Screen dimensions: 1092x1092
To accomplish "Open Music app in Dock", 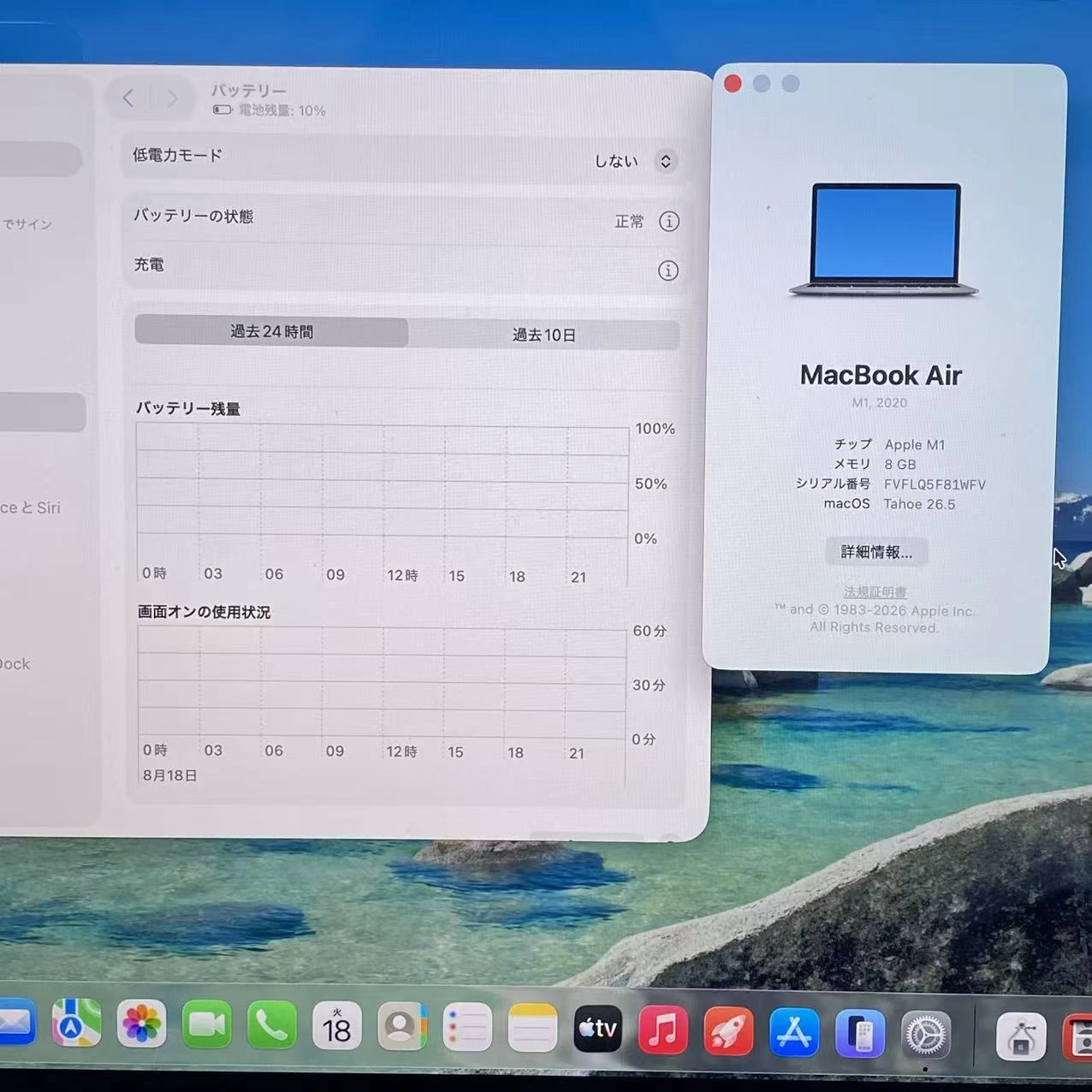I will click(662, 1030).
